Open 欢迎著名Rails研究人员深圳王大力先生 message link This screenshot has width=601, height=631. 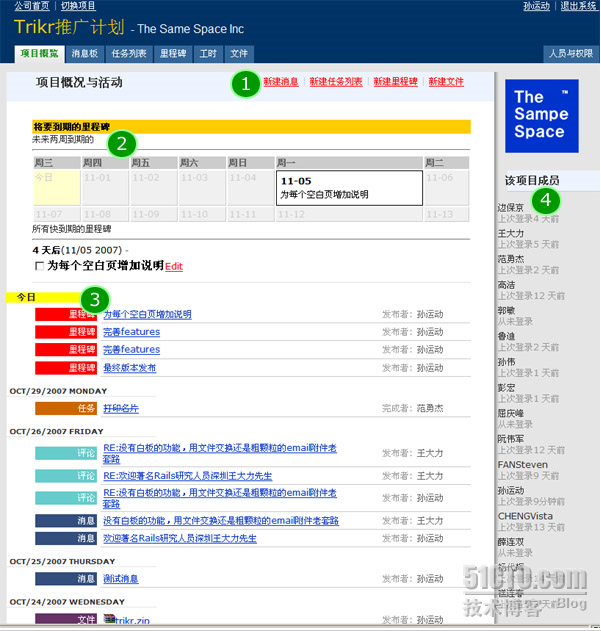180,538
